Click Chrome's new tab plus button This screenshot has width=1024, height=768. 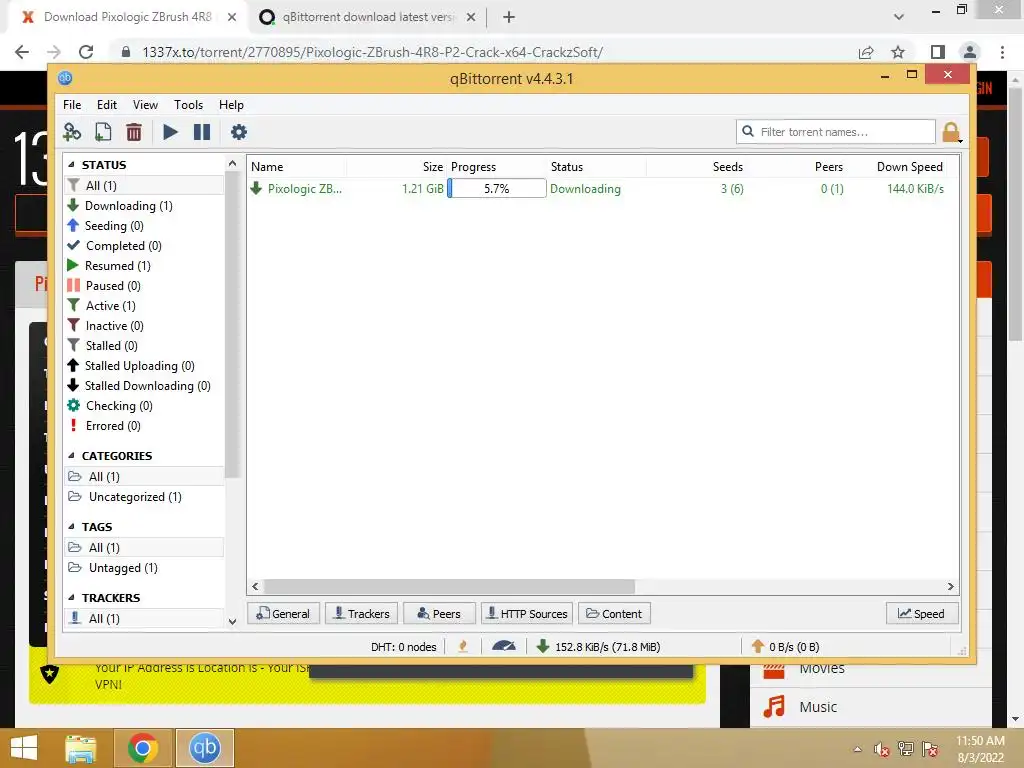[x=509, y=17]
